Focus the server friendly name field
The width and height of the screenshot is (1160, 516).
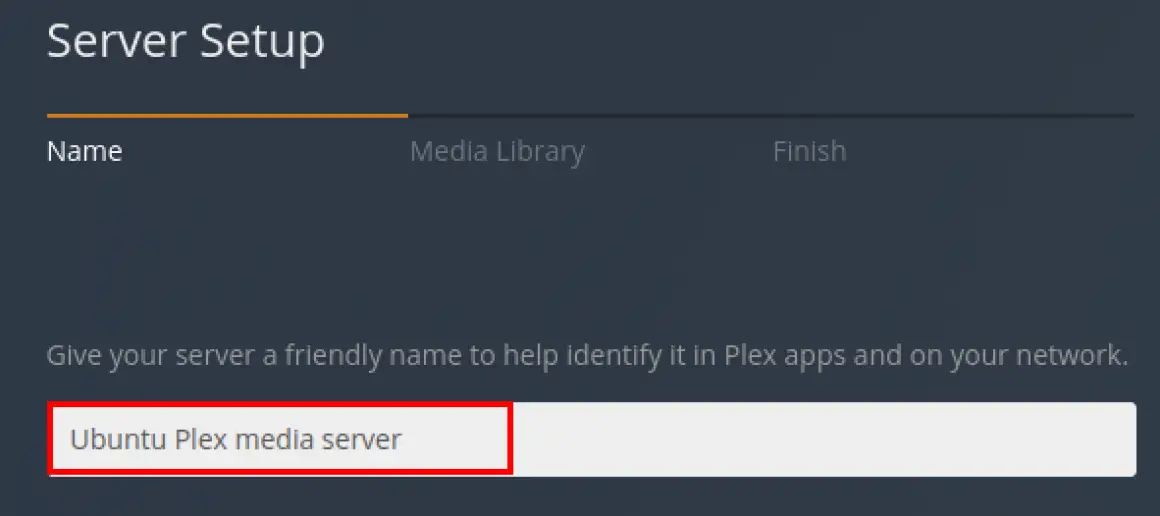[592, 439]
